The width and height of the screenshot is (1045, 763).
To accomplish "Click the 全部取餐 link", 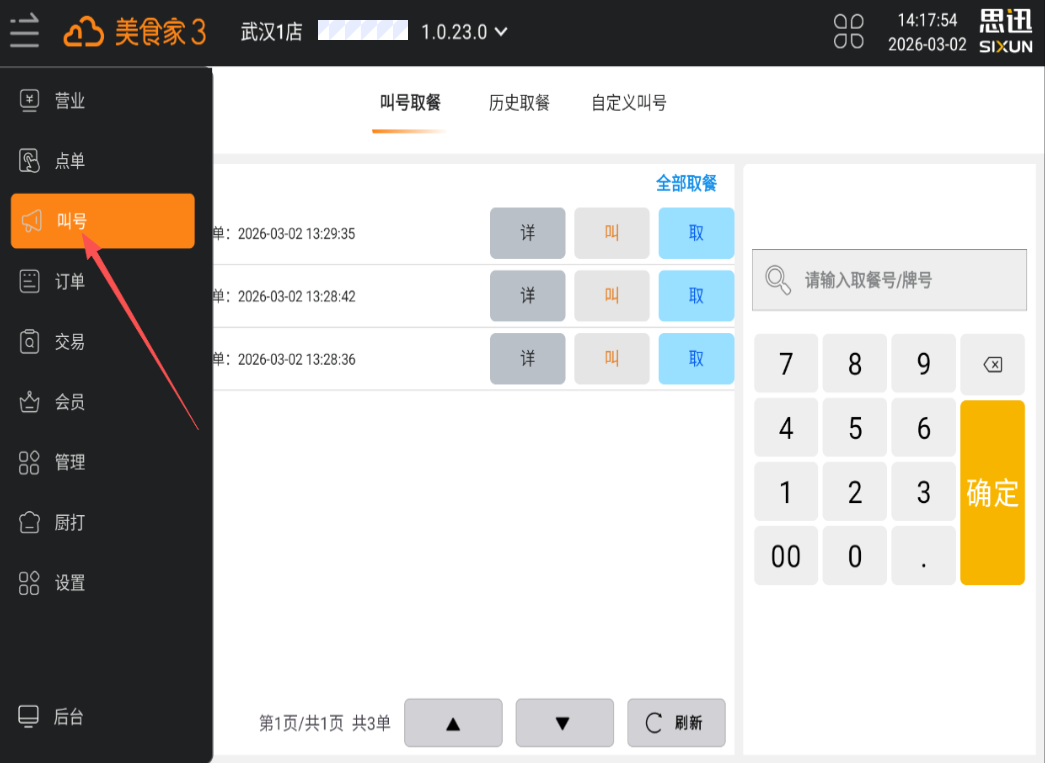I will pyautogui.click(x=686, y=183).
